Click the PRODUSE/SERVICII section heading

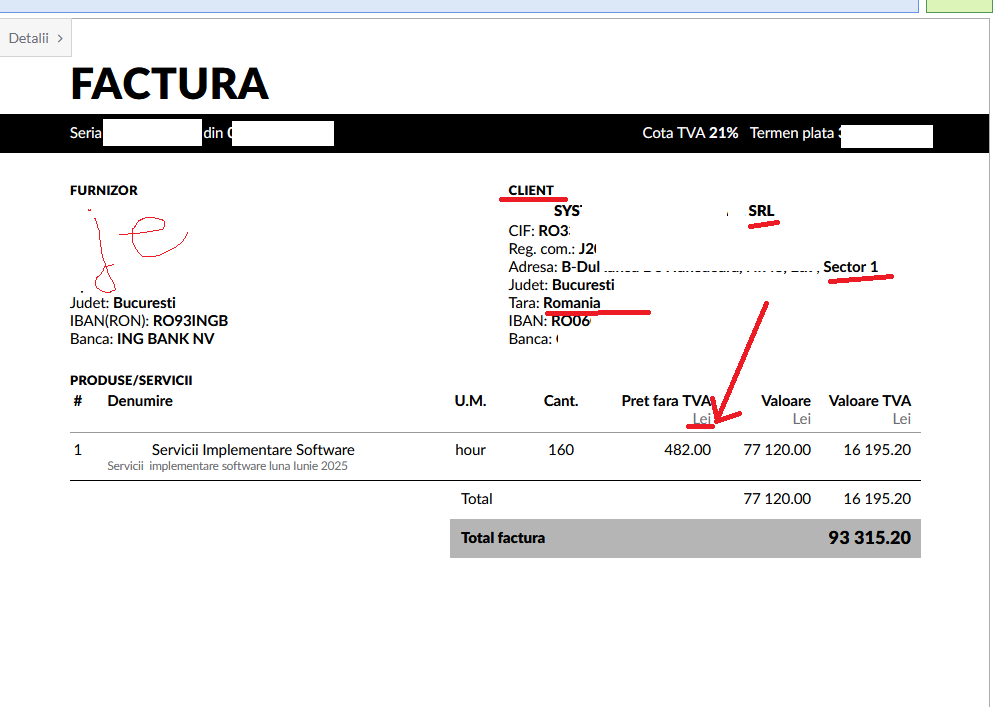(x=131, y=381)
